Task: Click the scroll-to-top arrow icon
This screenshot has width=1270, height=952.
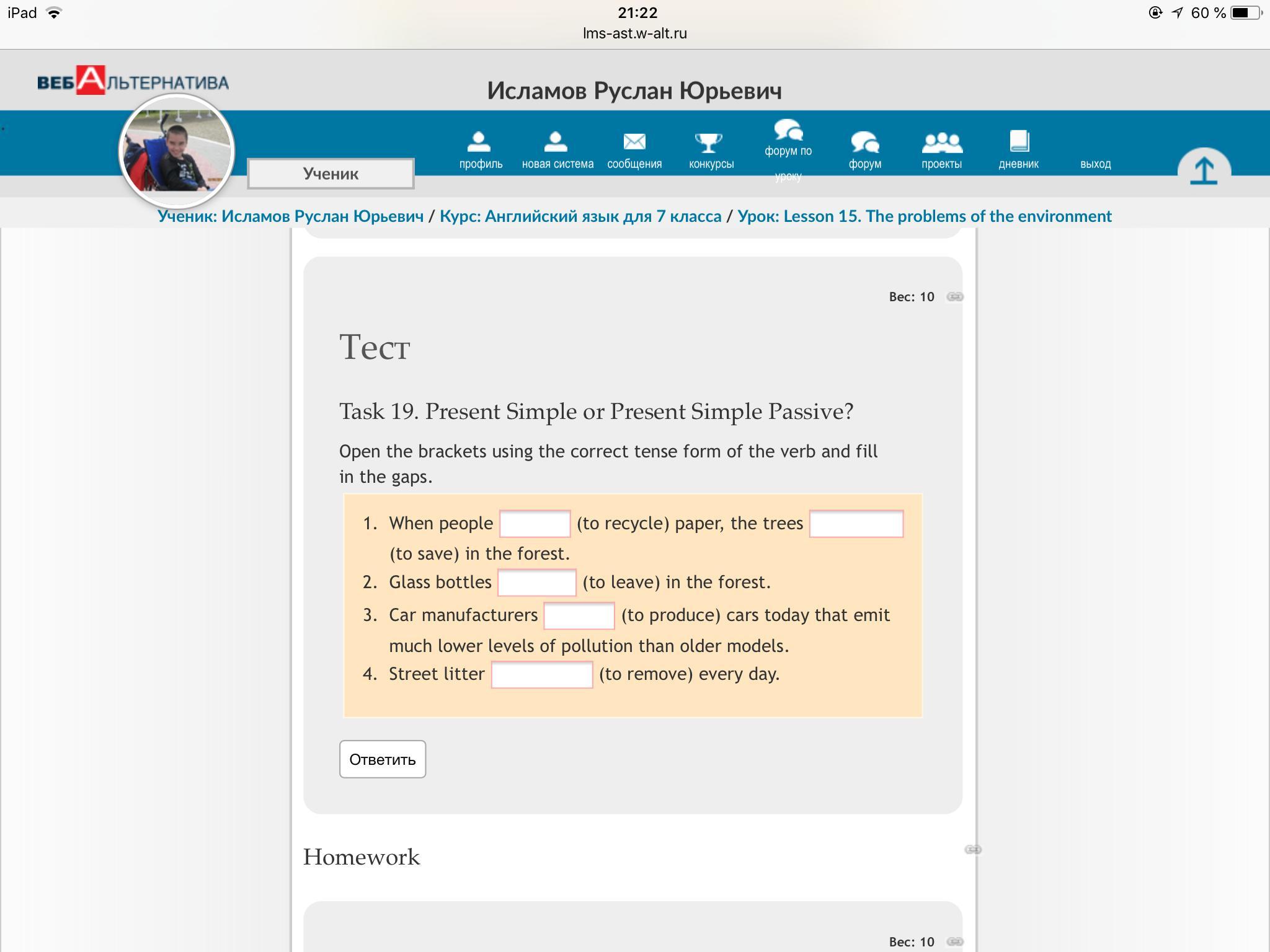Action: [1203, 170]
